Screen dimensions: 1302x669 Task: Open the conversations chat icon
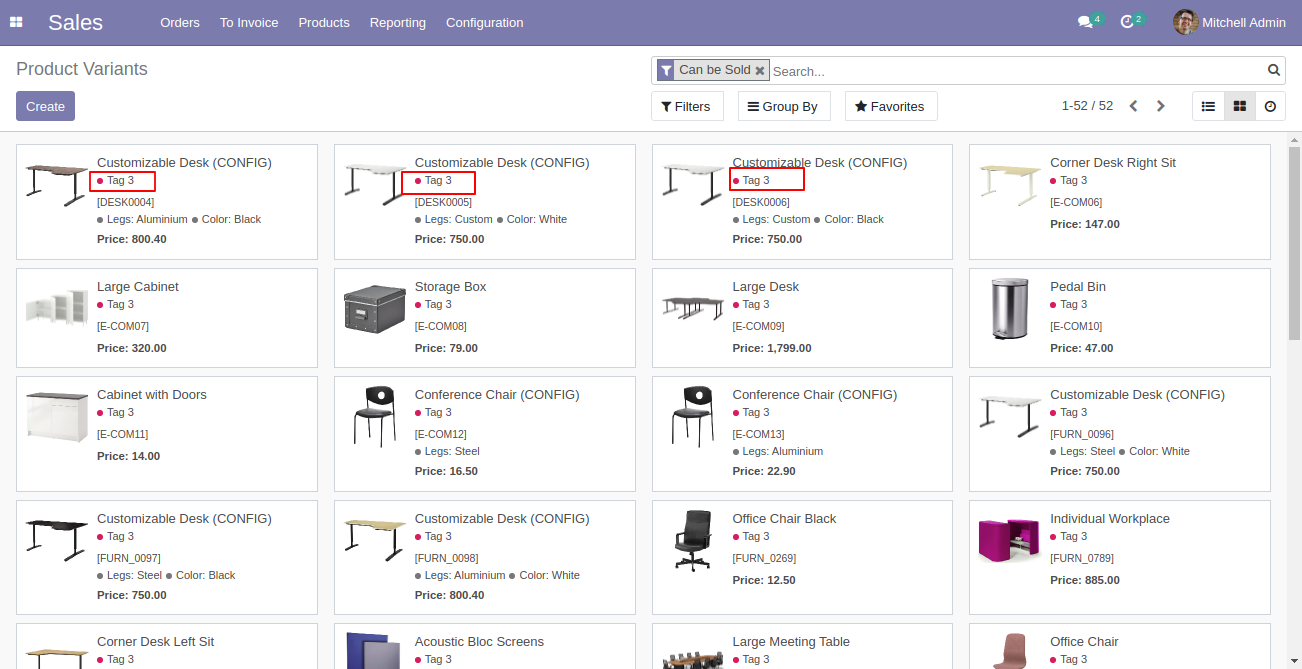click(1085, 22)
